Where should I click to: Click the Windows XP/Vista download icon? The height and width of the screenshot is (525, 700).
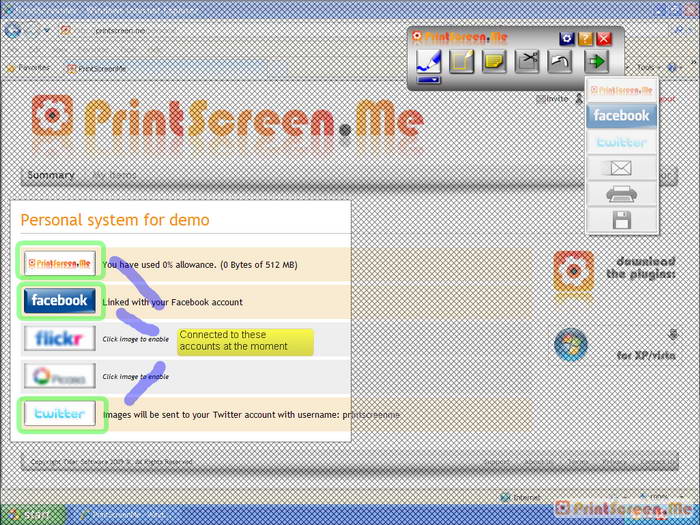571,345
